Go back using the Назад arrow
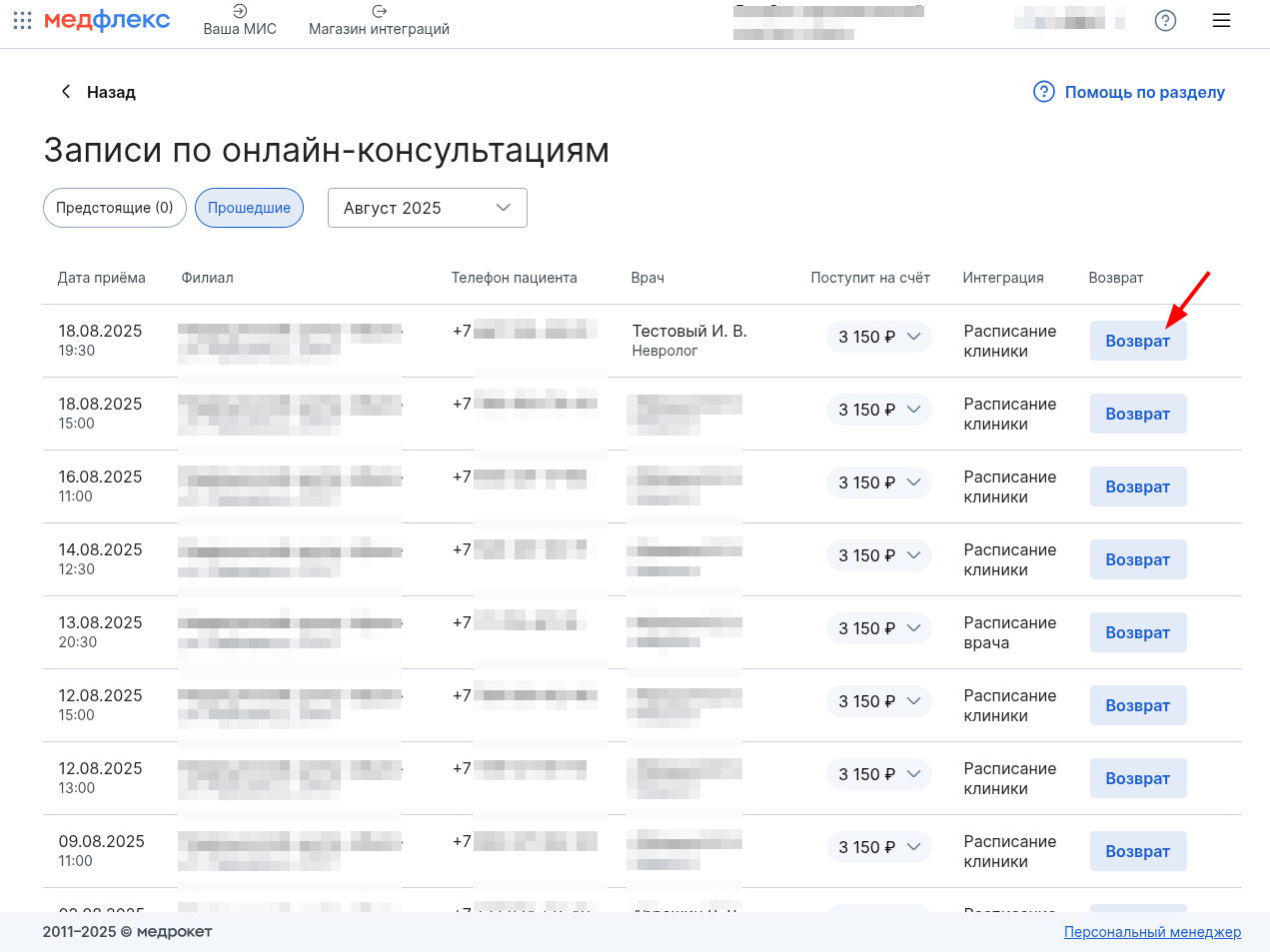This screenshot has height=952, width=1270. (x=97, y=92)
